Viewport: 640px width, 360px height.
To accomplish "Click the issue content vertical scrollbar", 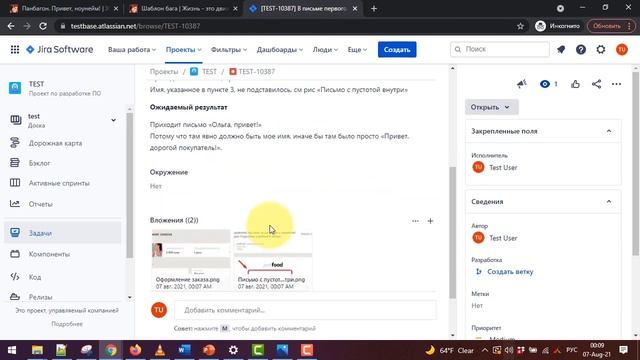I will pyautogui.click(x=452, y=233).
